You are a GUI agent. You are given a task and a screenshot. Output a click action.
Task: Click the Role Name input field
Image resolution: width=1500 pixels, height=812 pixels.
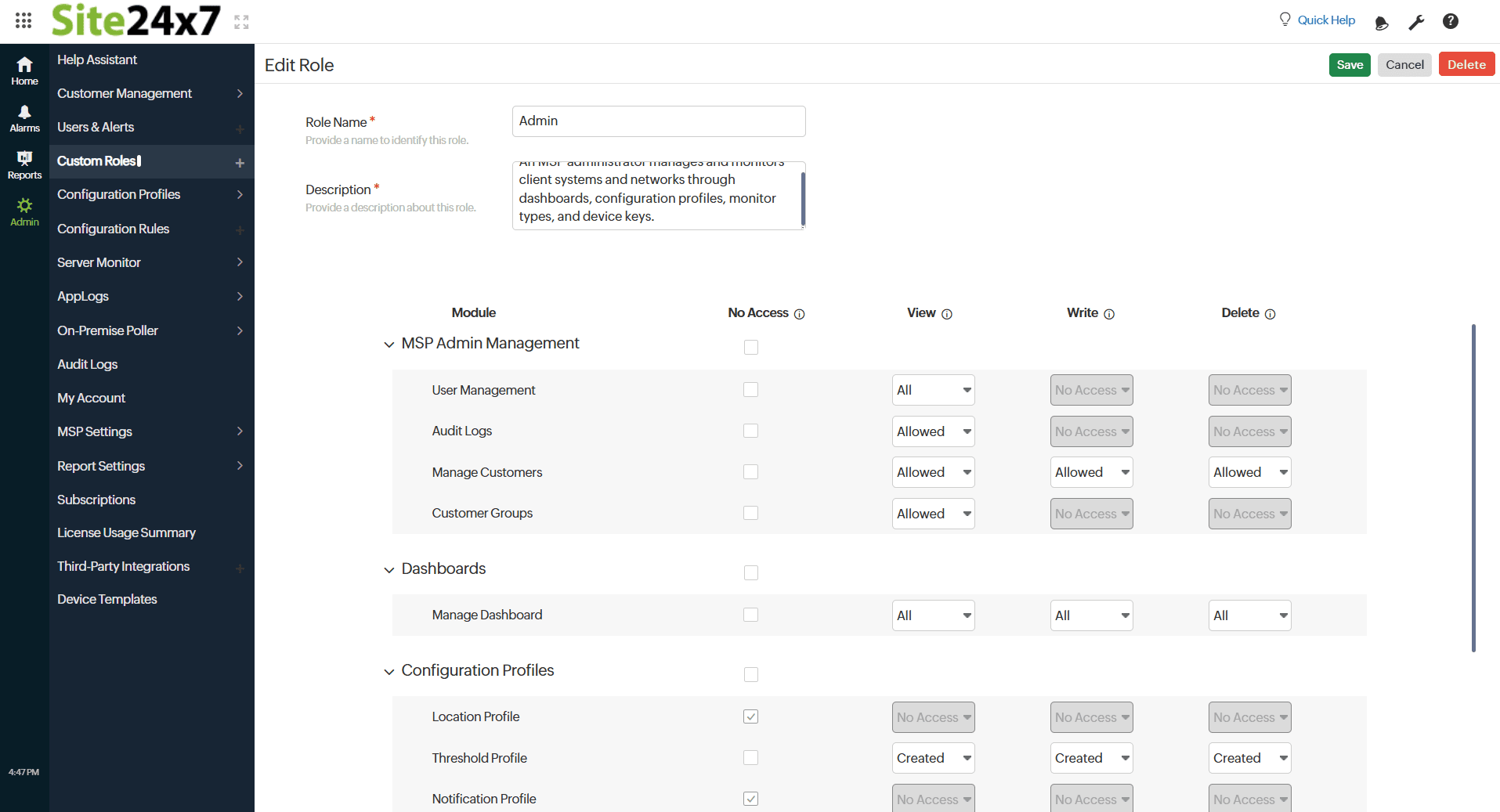tap(658, 121)
